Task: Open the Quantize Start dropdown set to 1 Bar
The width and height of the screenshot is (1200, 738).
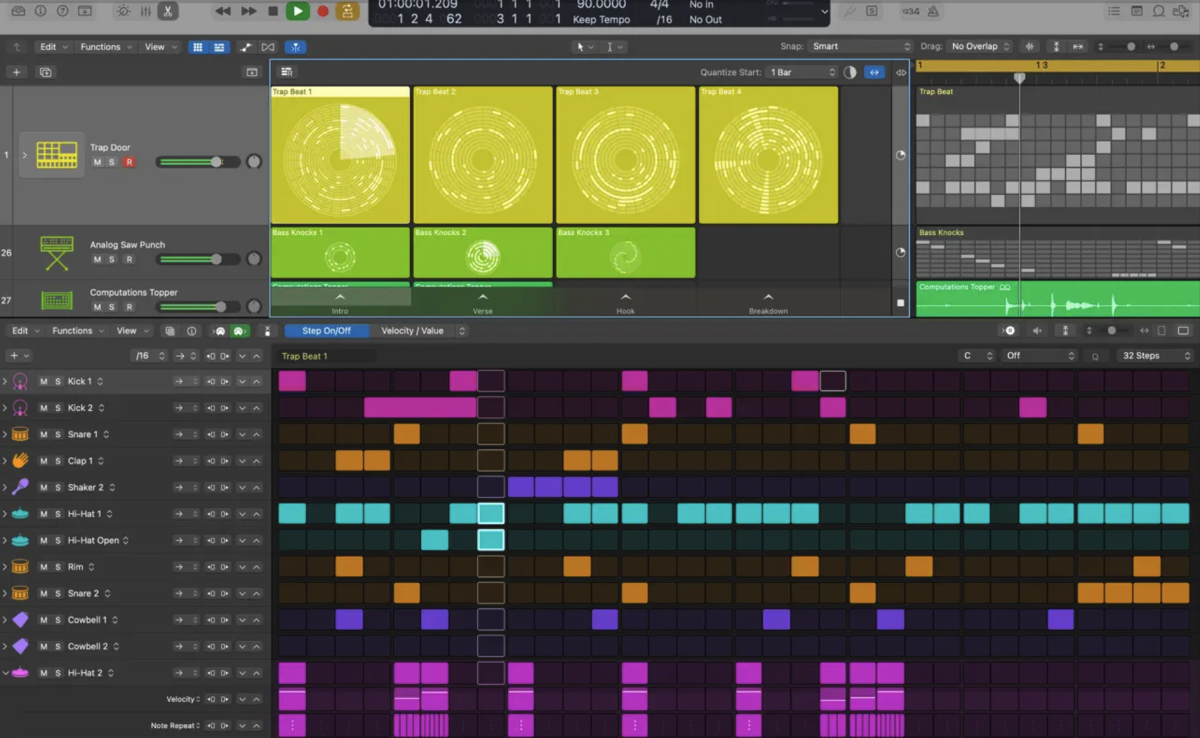Action: (x=801, y=72)
